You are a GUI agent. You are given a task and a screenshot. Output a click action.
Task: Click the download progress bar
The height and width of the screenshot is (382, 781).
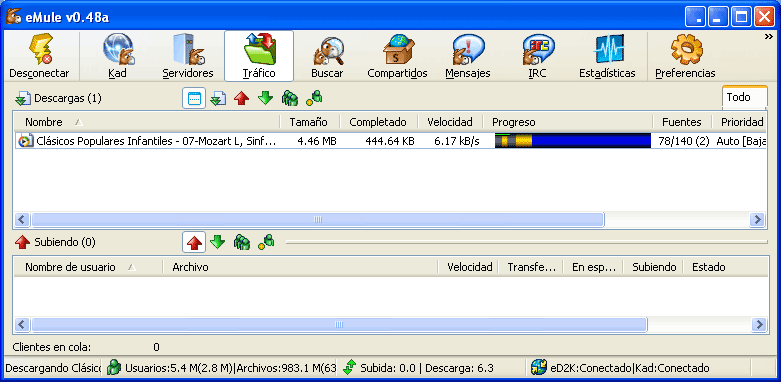click(573, 141)
